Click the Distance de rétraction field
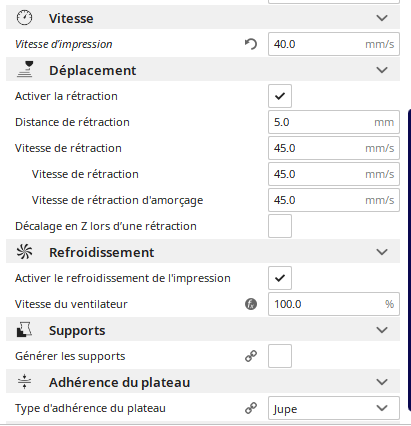The image size is (411, 426). tap(334, 122)
